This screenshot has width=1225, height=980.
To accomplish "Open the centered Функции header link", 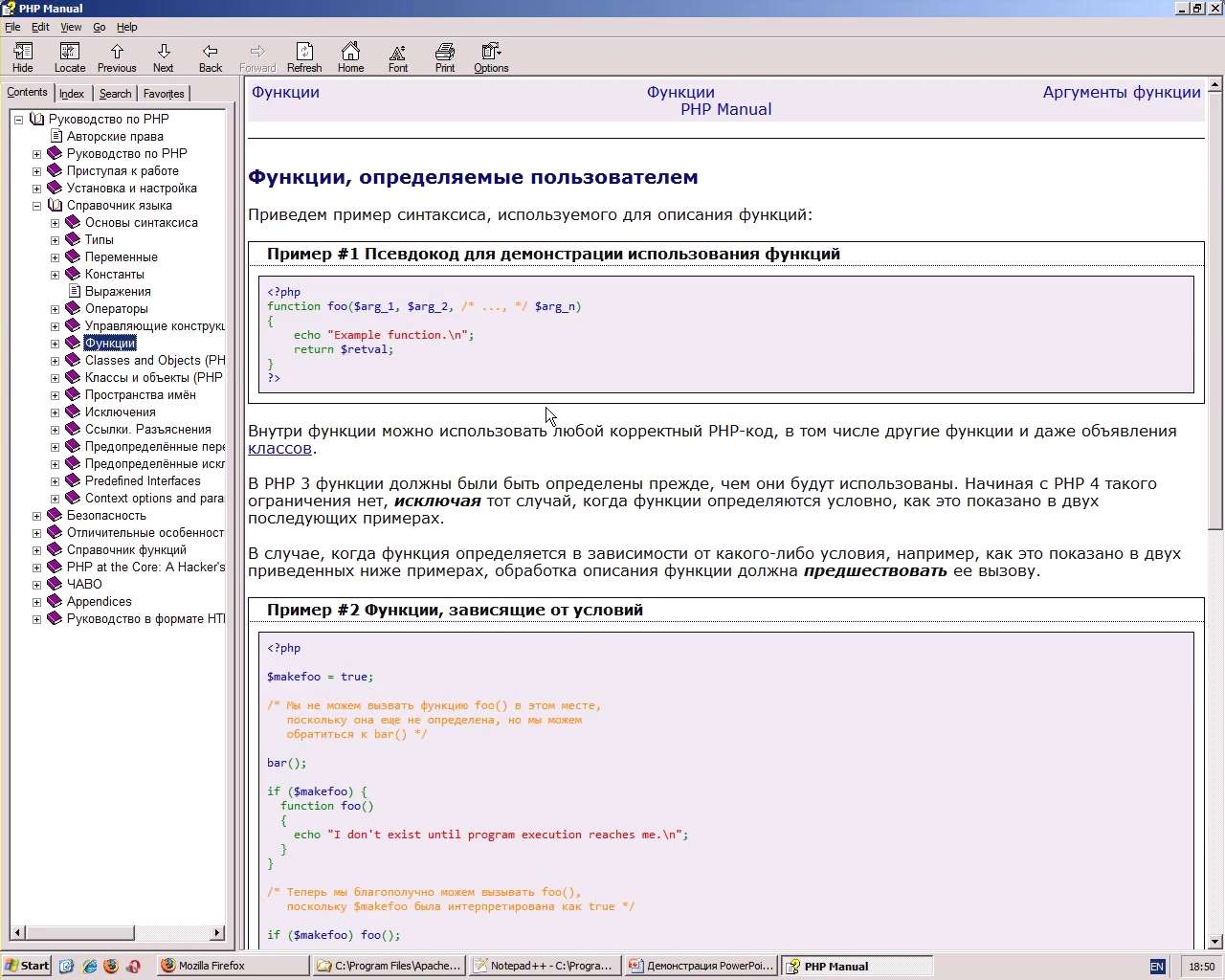I will (x=680, y=92).
